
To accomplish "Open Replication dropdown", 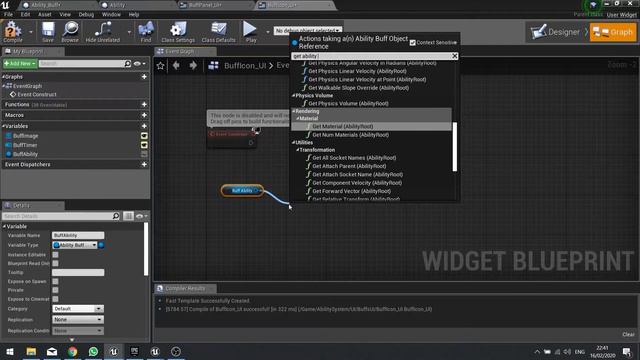I will coord(78,320).
